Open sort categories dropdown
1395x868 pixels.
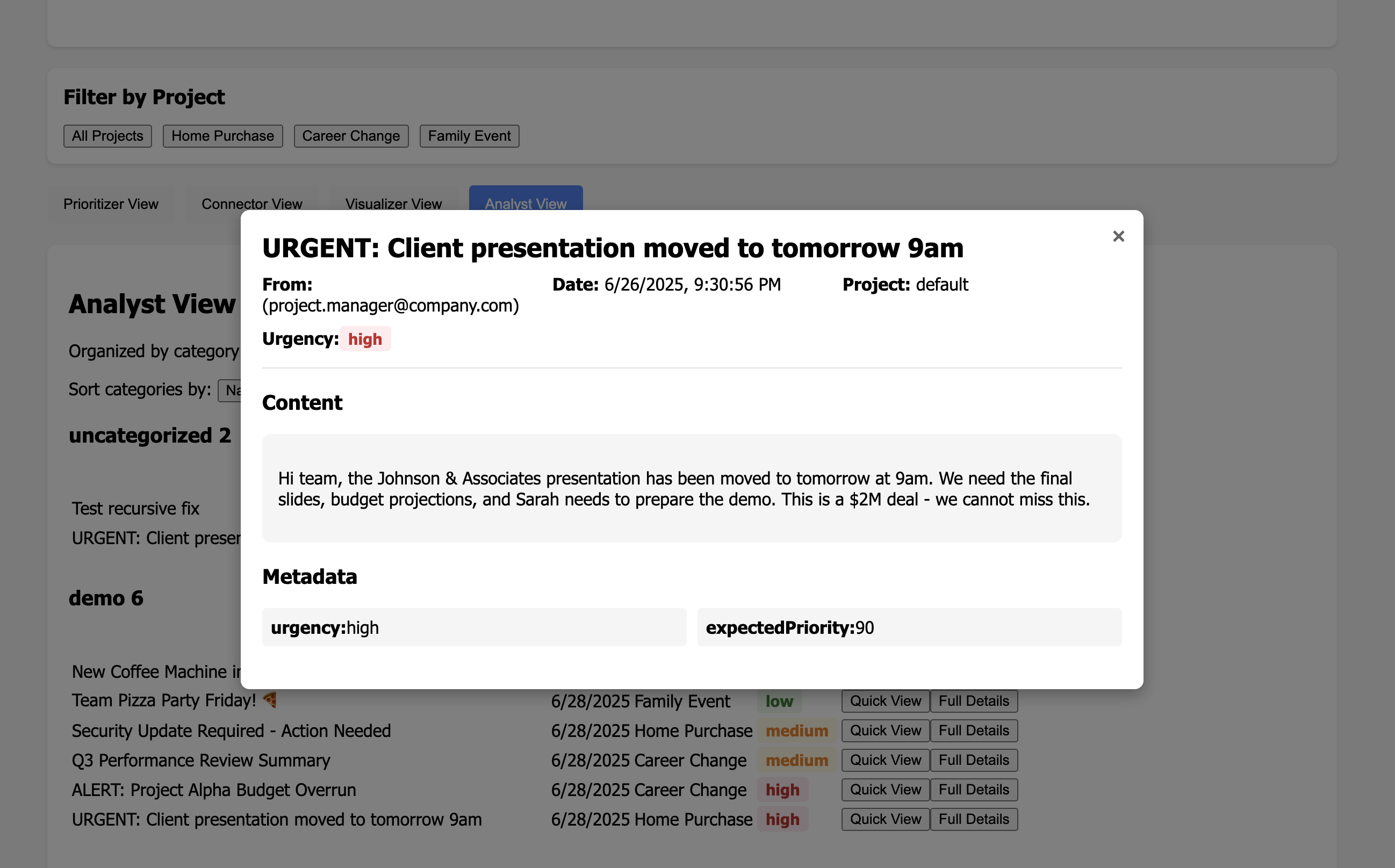tap(230, 390)
